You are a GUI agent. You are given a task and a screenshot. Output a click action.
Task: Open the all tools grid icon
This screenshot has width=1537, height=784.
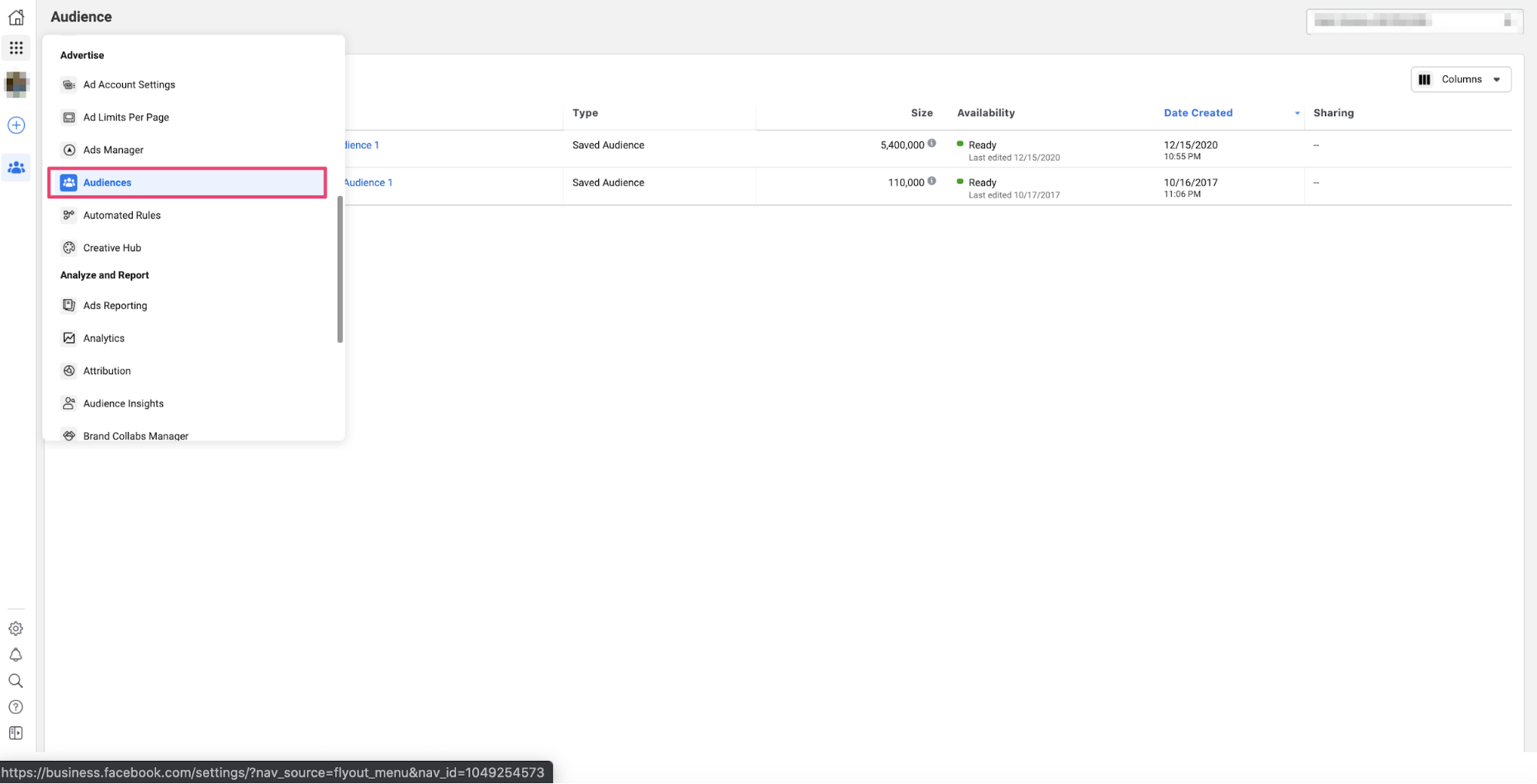pos(16,48)
